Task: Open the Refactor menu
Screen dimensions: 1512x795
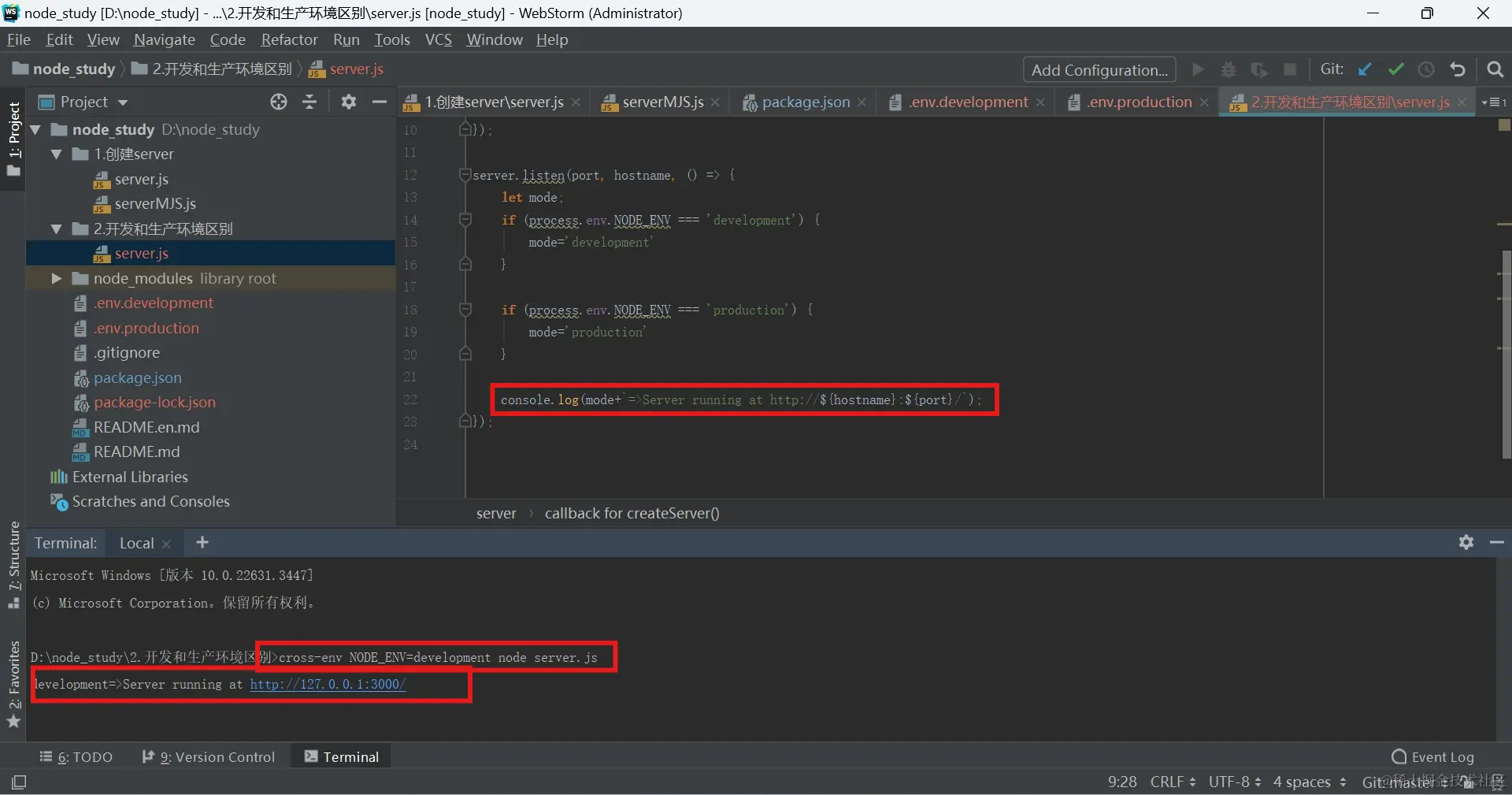Action: pos(289,39)
